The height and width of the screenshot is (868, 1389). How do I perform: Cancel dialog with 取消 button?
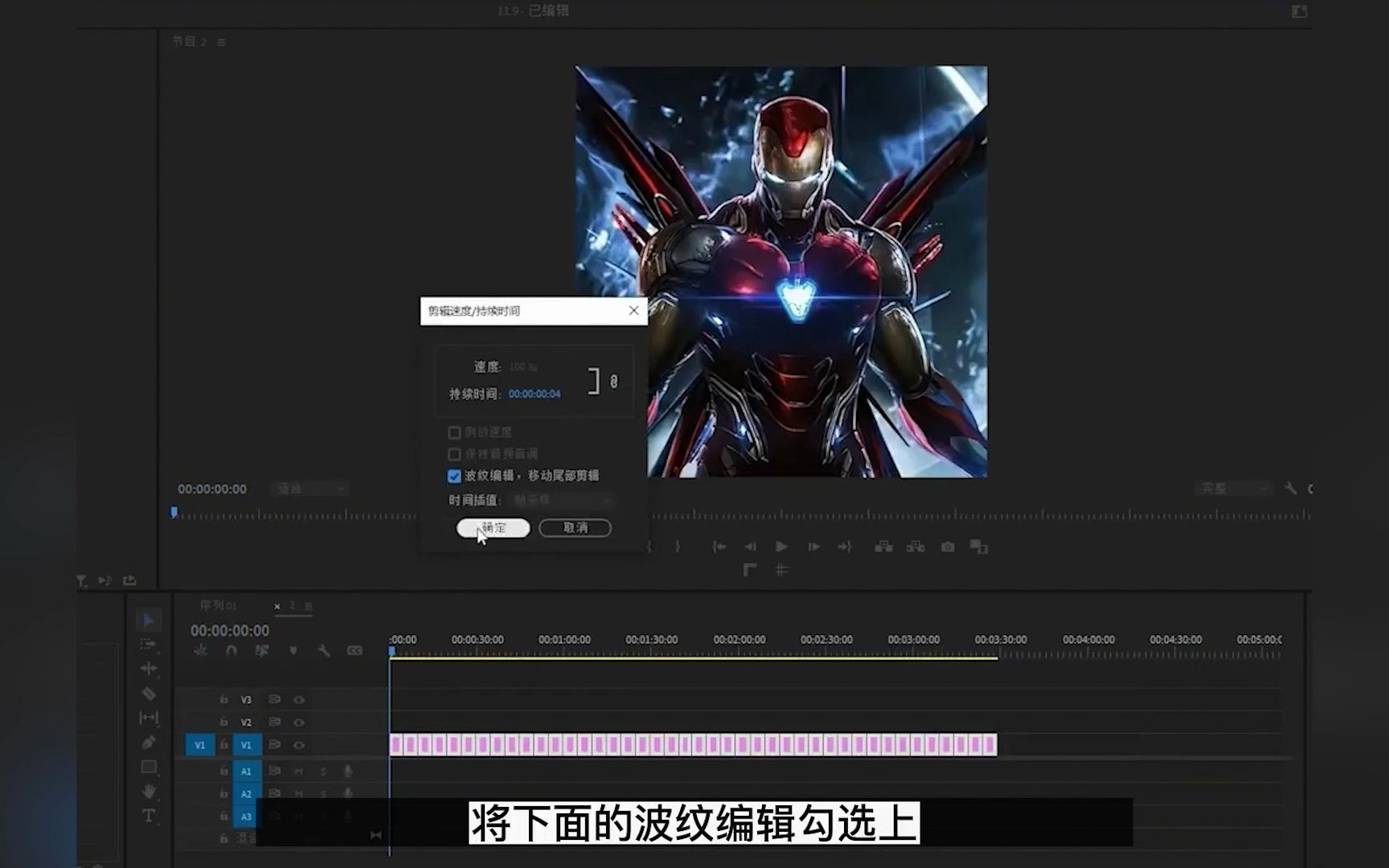(x=576, y=528)
